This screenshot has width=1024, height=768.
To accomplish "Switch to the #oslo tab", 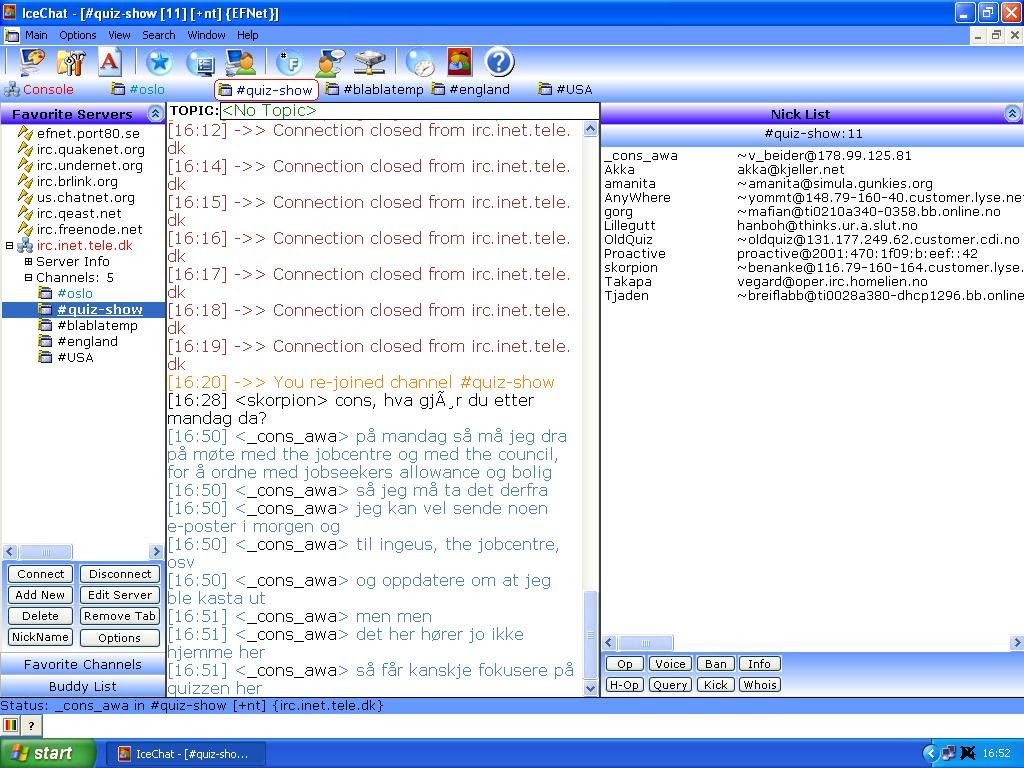I will [x=138, y=89].
